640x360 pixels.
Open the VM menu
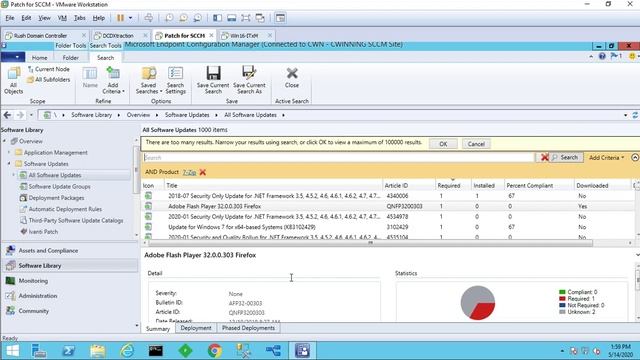(62, 18)
